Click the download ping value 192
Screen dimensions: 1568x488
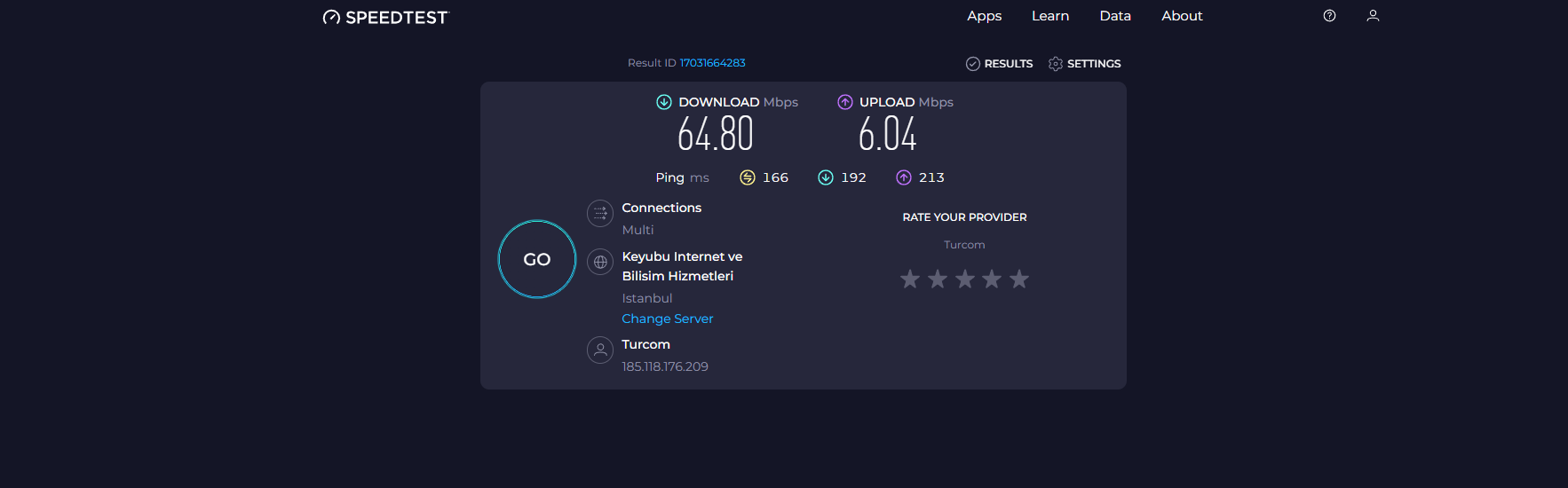[x=853, y=177]
